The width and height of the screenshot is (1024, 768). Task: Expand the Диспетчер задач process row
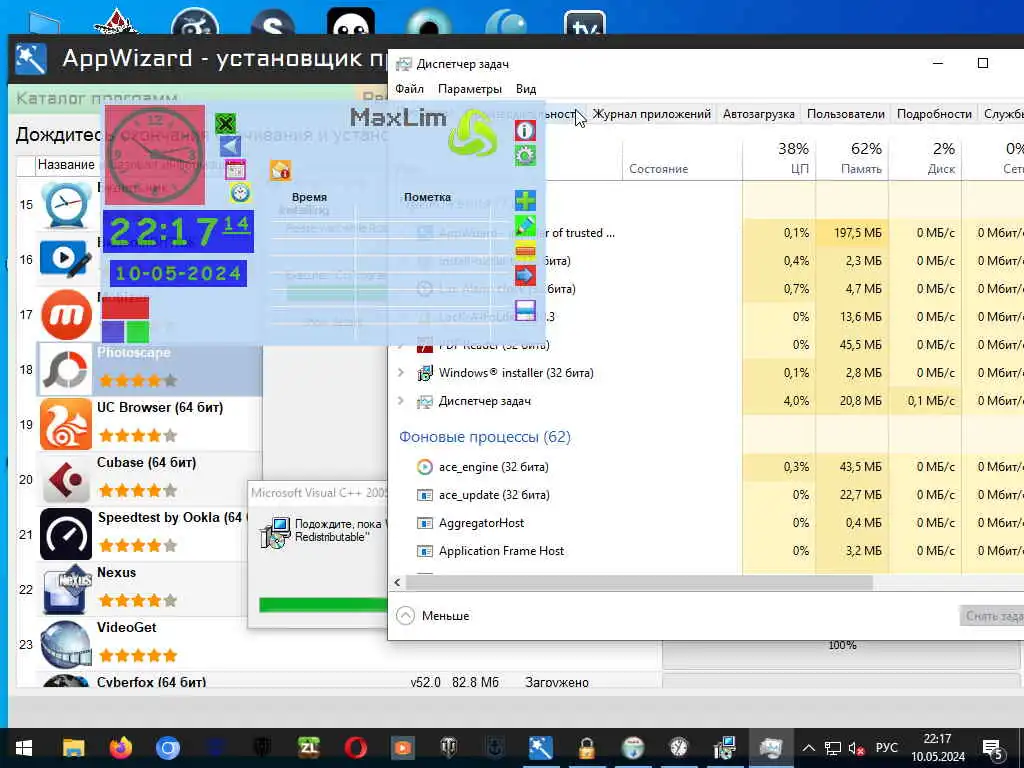(x=401, y=400)
